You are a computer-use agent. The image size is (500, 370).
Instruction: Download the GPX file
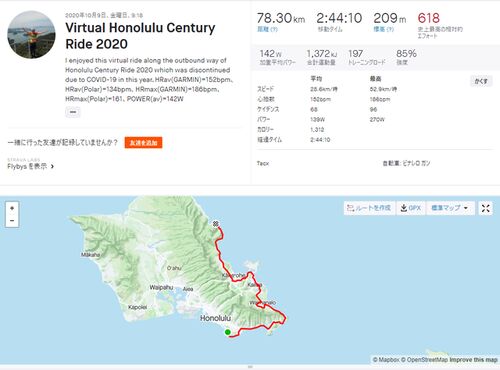pyautogui.click(x=411, y=208)
